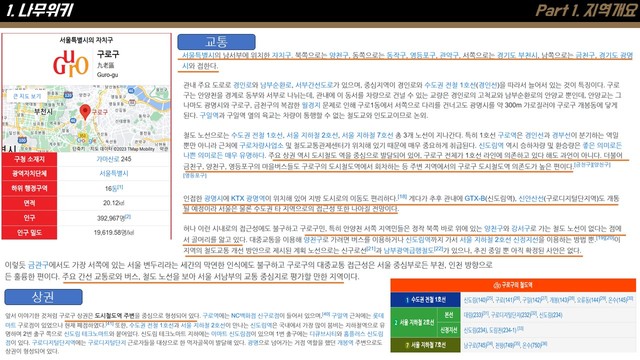Open the '남부순환로' road link
This screenshot has height=360, width=640.
(x=276, y=85)
